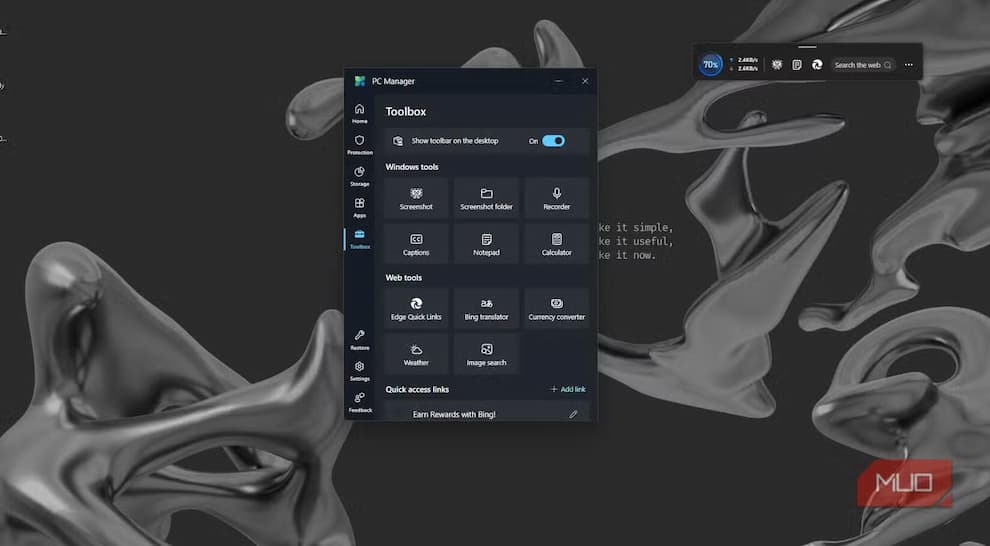The width and height of the screenshot is (990, 546).
Task: Open Restore from the sidebar
Action: (359, 340)
